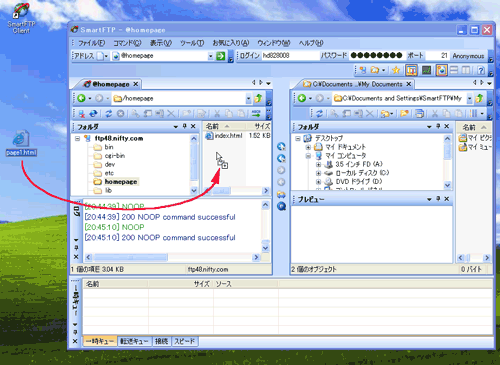The width and height of the screenshot is (500, 365).
Task: Open プレビュー panel options dropdown
Action: 429,199
